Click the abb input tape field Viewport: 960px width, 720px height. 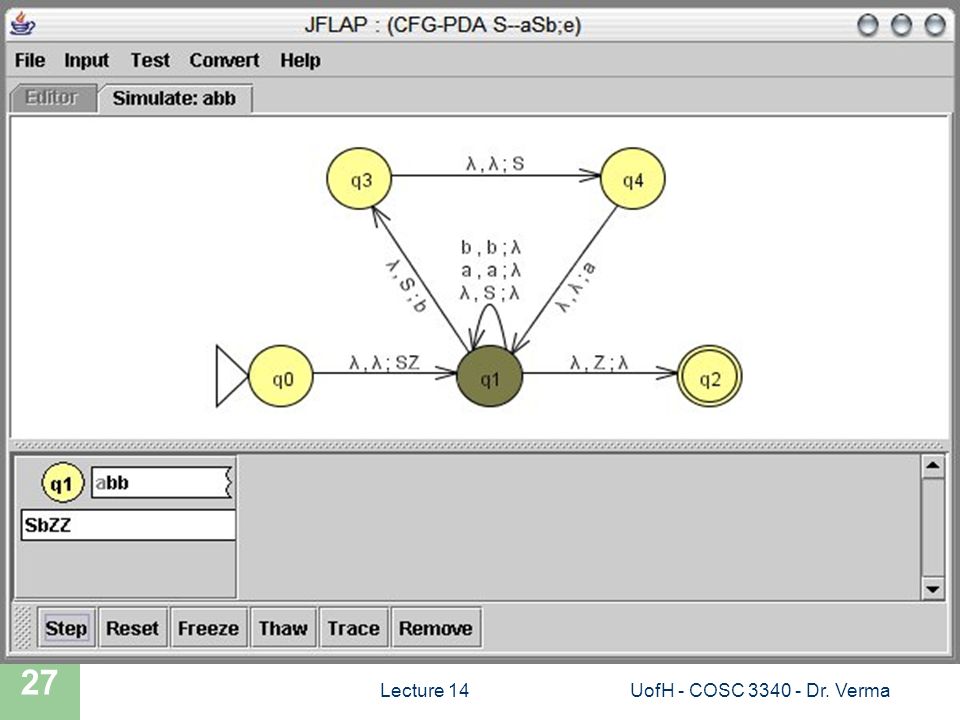tap(162, 483)
